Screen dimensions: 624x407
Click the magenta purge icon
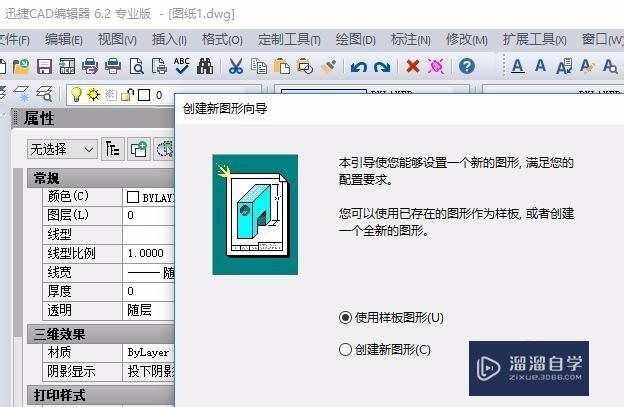point(436,66)
